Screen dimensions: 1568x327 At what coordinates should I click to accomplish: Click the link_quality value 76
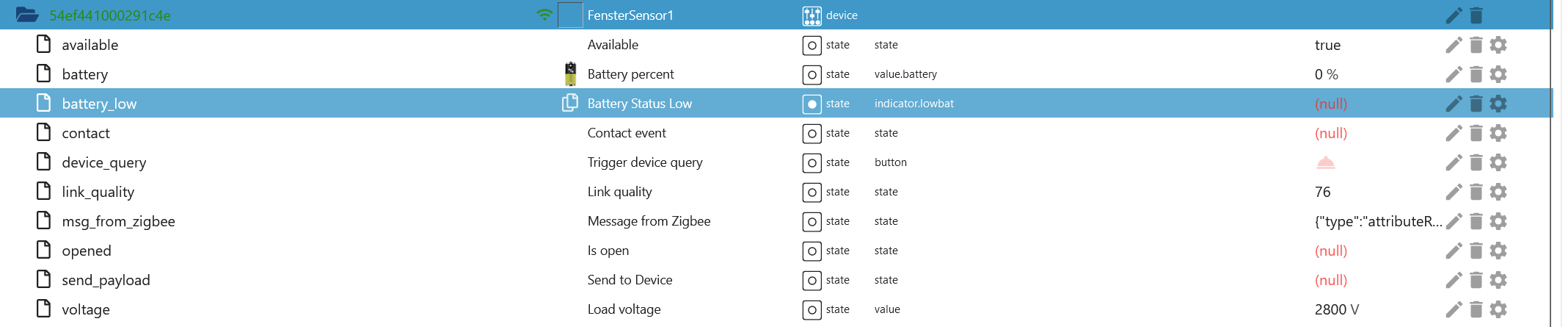(x=1322, y=192)
